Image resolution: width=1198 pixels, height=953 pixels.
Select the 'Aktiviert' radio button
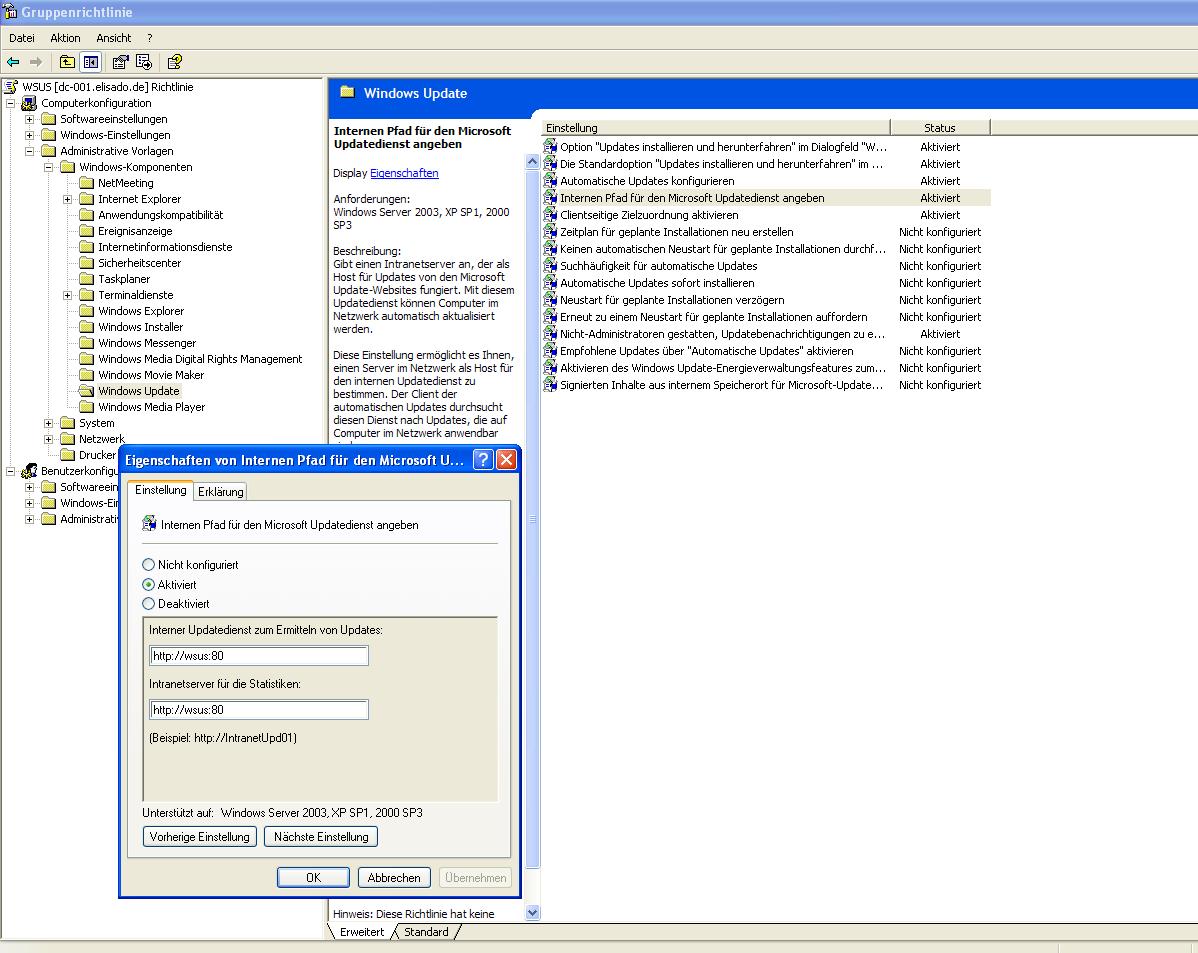point(148,585)
